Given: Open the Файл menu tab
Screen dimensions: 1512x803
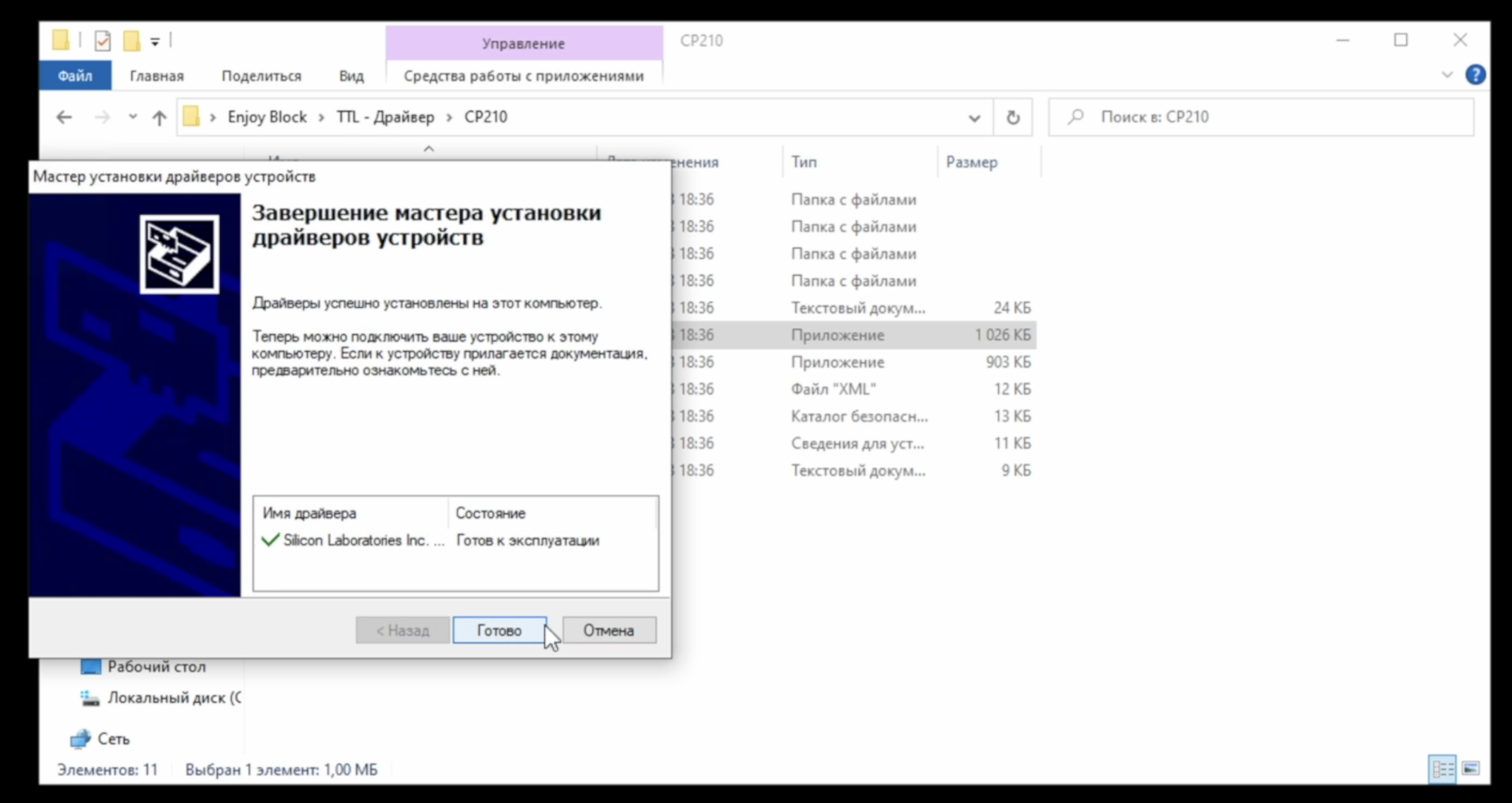Looking at the screenshot, I should pyautogui.click(x=75, y=76).
